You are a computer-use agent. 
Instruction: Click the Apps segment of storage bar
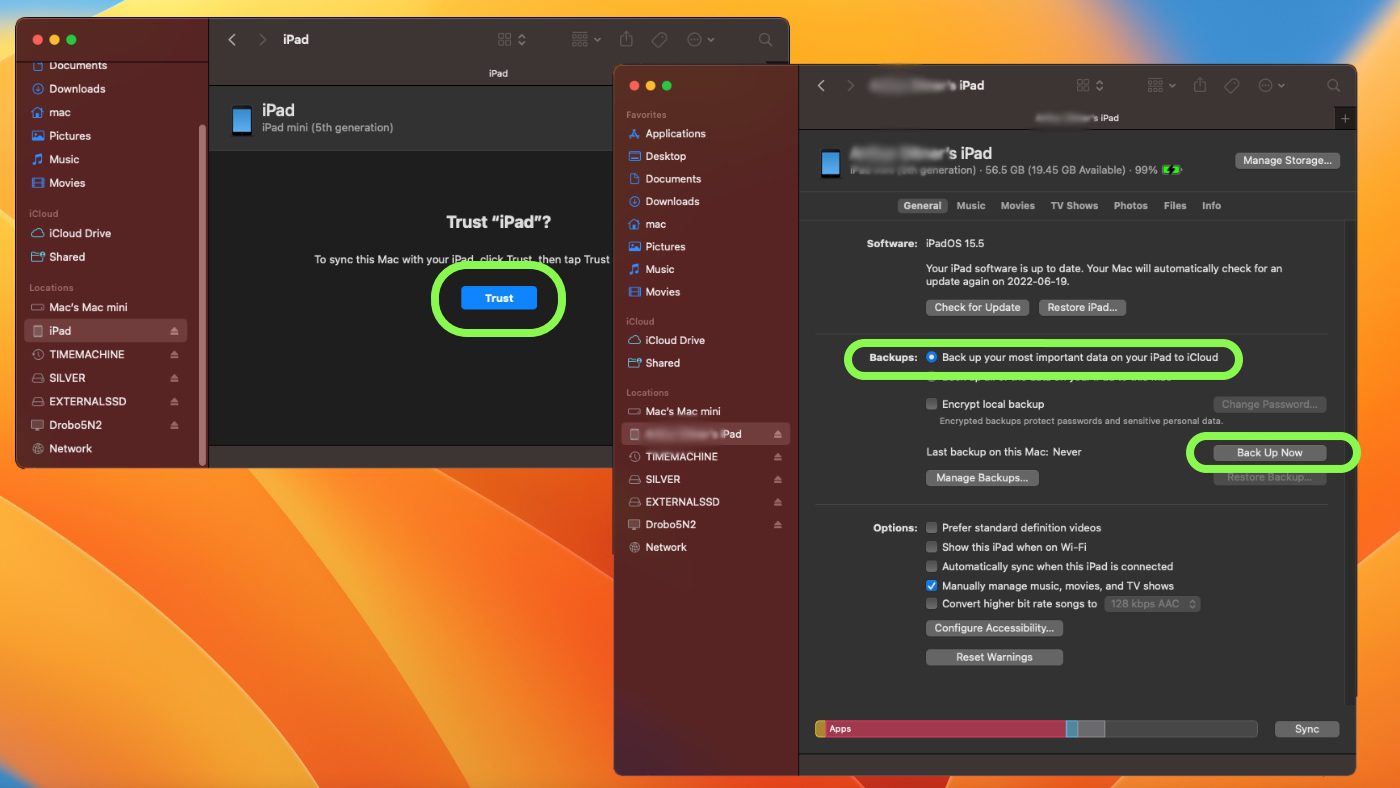pos(940,729)
